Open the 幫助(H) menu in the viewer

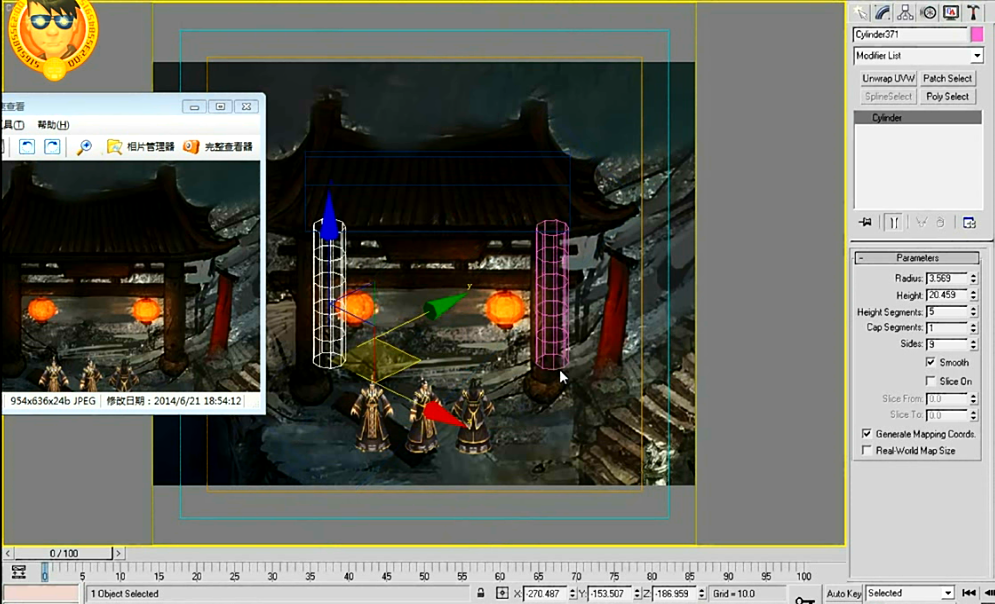[53, 125]
